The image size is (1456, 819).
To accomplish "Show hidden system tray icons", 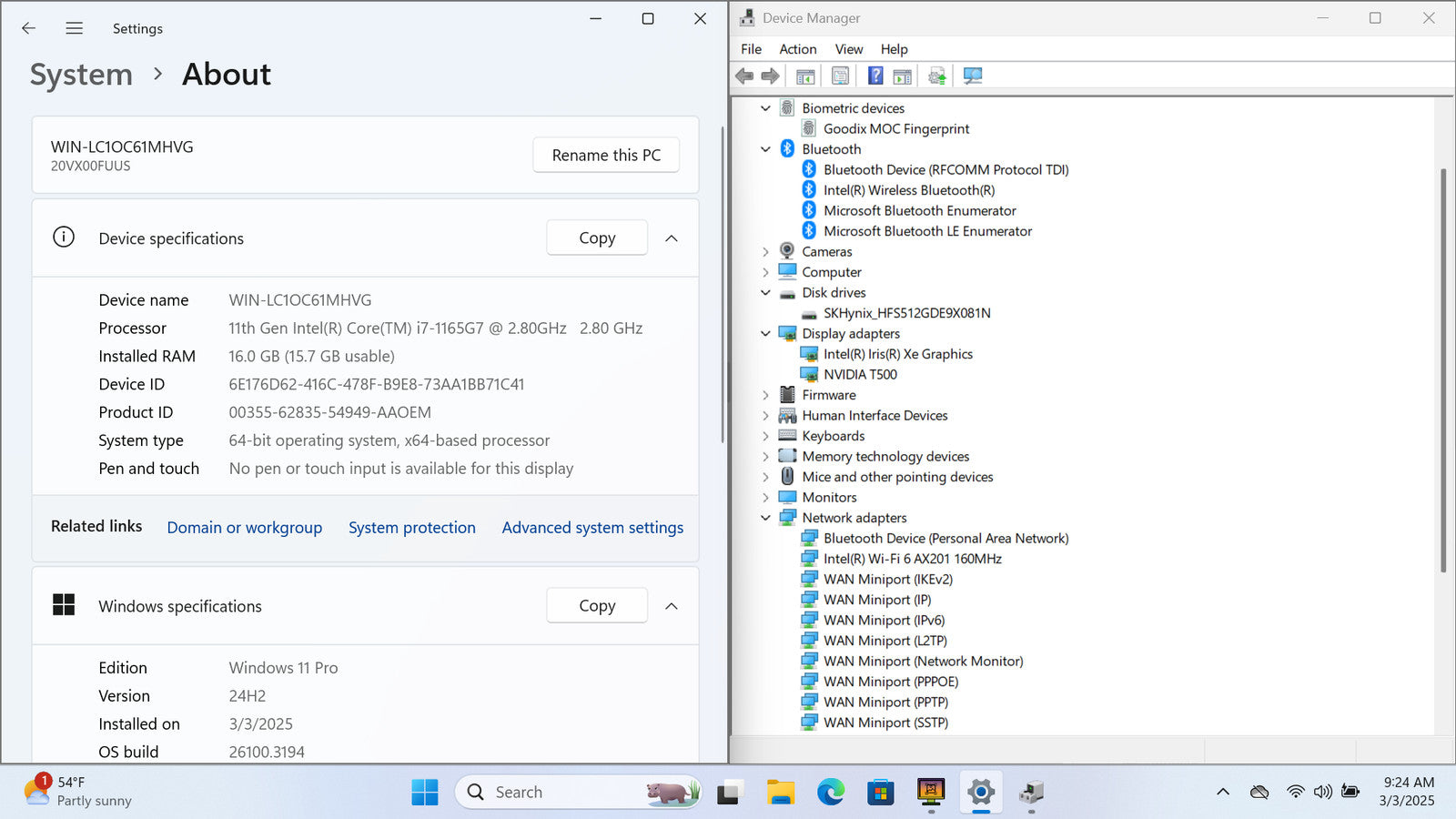I will pos(1223,793).
